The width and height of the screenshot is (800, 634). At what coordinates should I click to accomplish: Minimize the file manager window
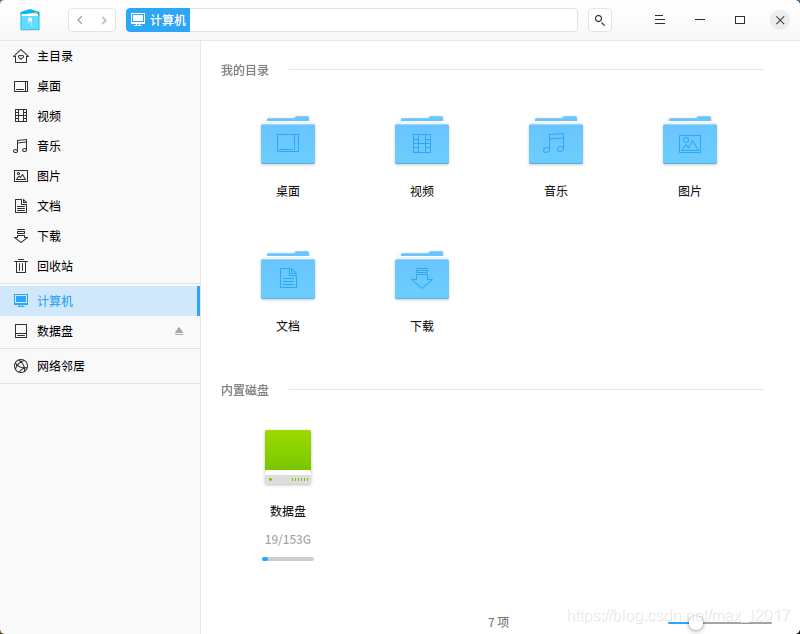(700, 20)
